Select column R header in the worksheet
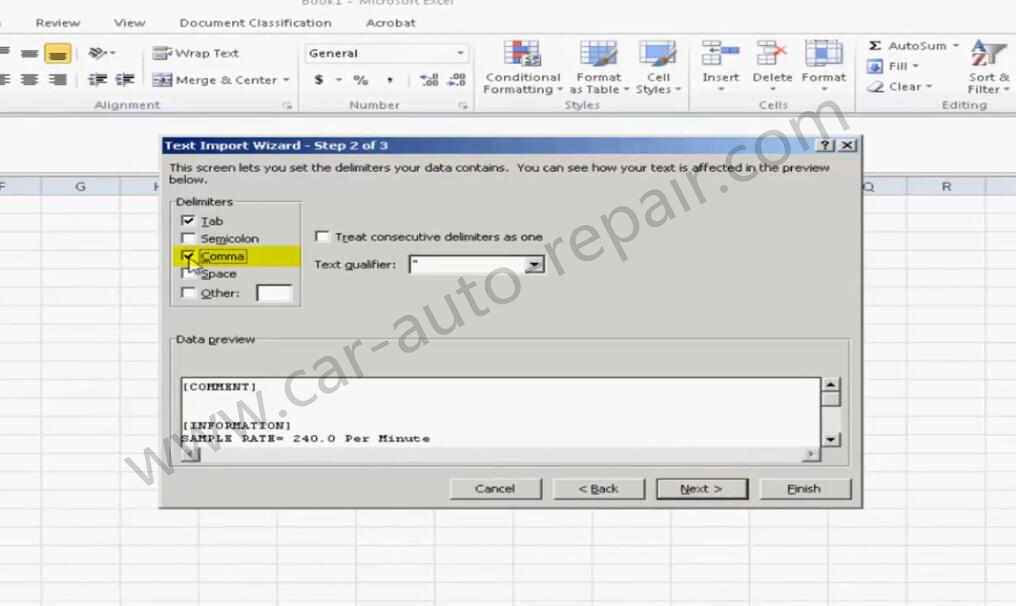 click(946, 187)
